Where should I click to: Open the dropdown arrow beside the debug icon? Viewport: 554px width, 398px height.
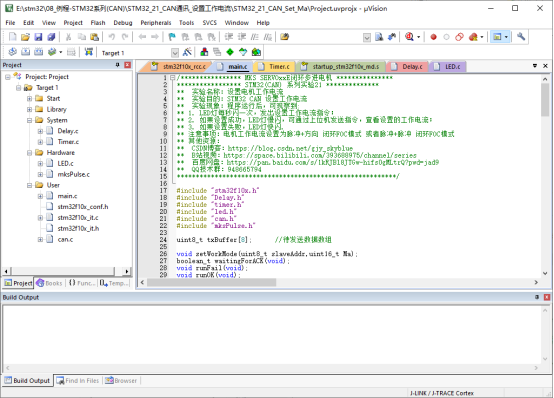(419, 37)
